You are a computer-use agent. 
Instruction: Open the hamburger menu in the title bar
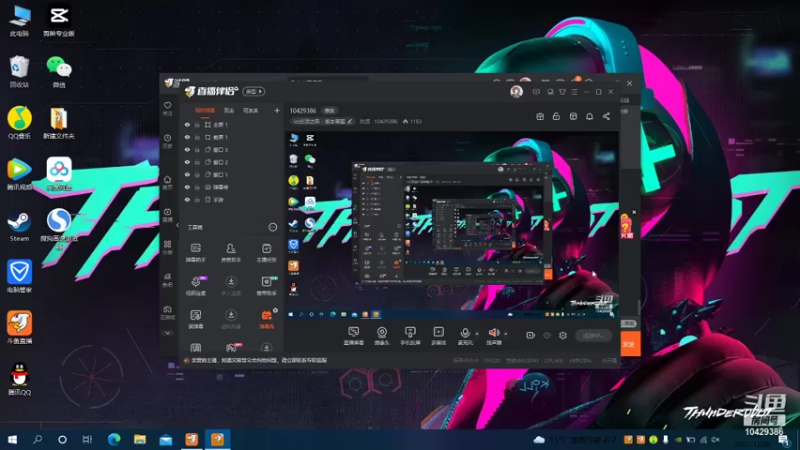[x=574, y=92]
